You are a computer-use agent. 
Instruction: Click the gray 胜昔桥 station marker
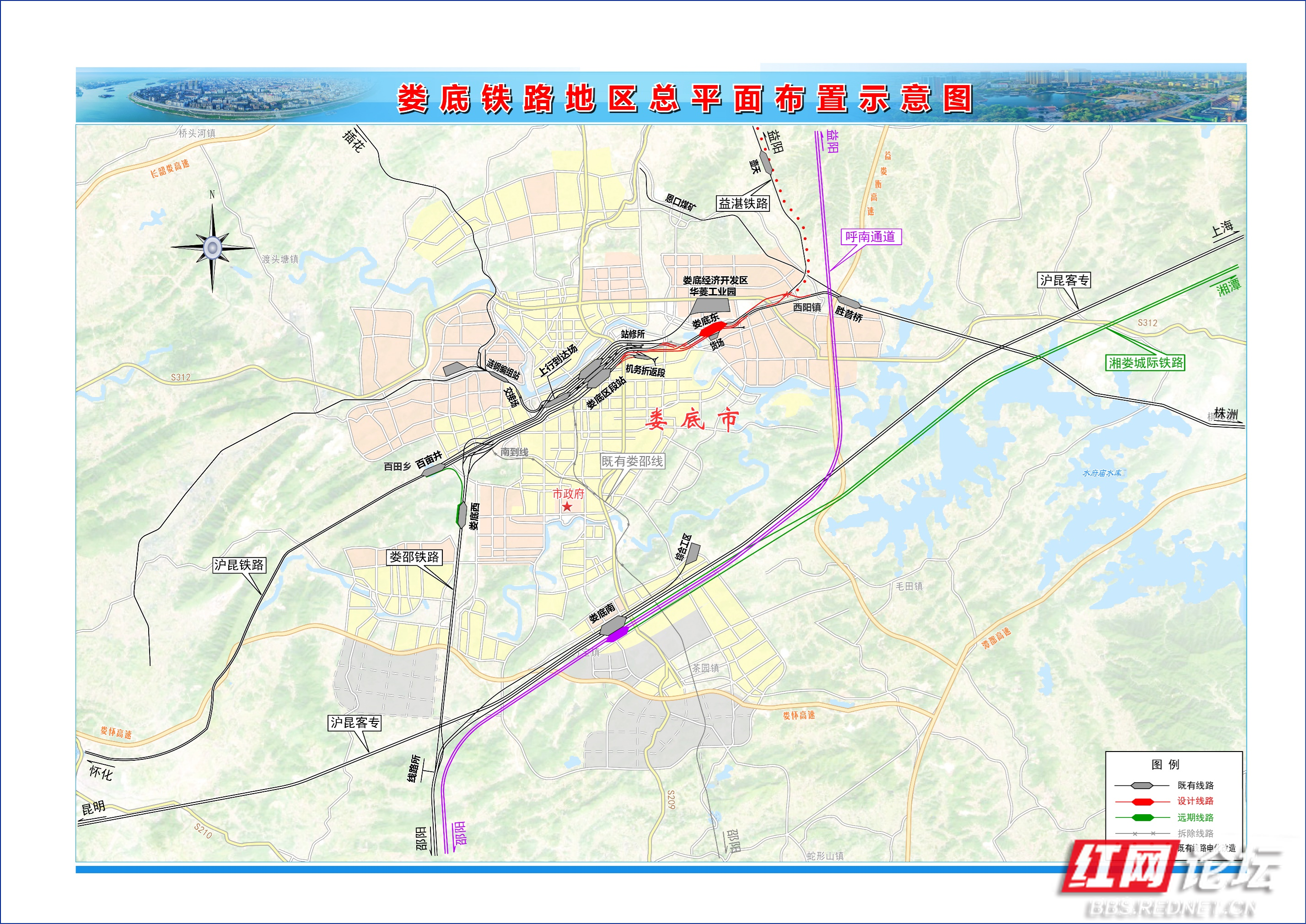pos(849,303)
